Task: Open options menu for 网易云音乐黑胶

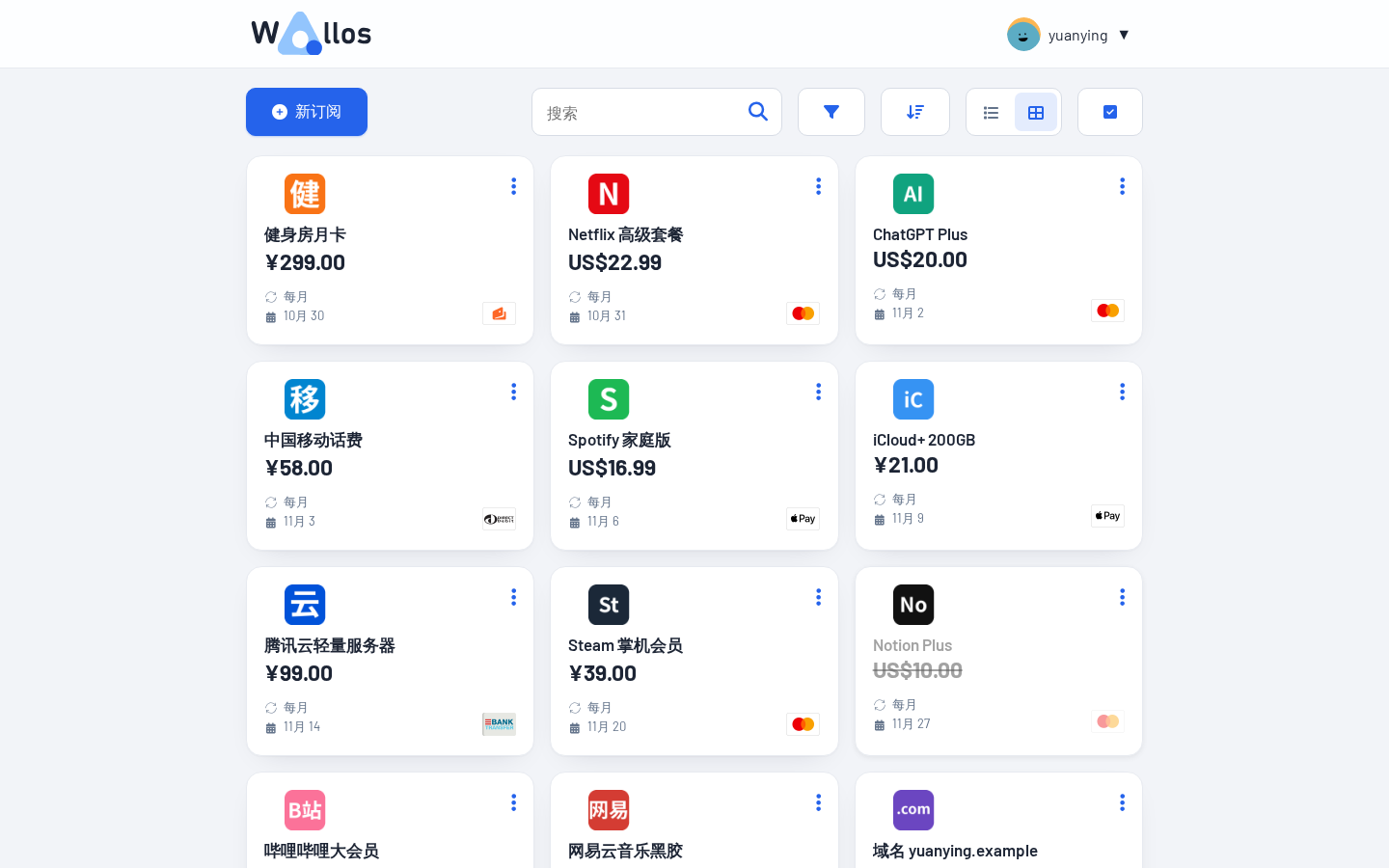Action: tap(818, 802)
